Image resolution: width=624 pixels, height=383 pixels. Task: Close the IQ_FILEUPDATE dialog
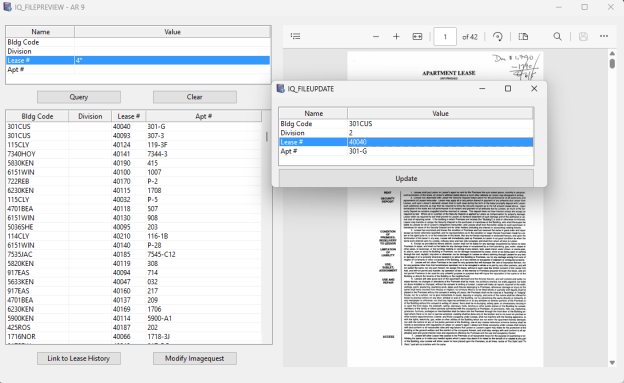[x=534, y=88]
